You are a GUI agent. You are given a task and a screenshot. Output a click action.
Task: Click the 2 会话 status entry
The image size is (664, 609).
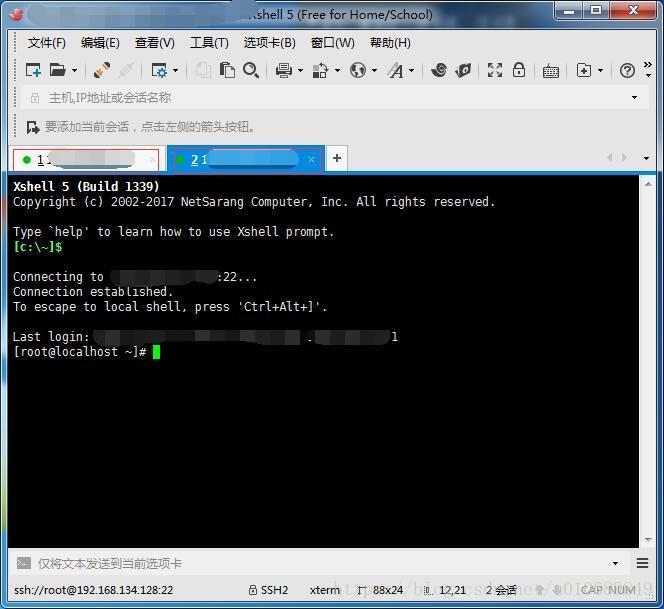coord(501,590)
